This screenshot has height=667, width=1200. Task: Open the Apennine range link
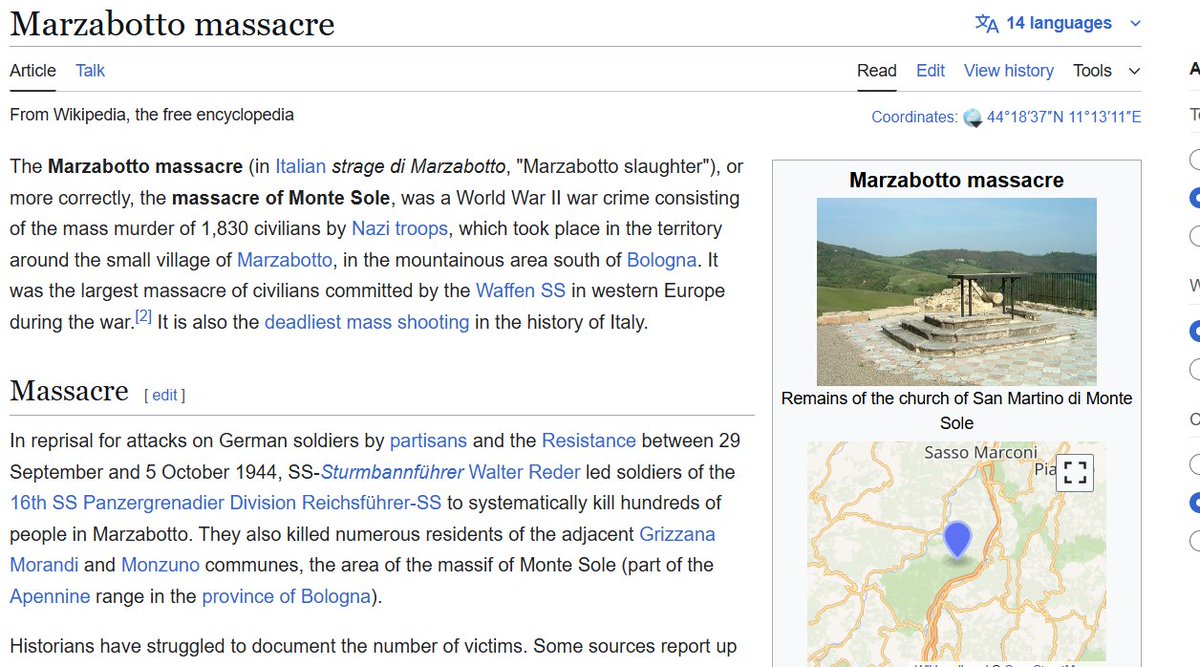pos(50,596)
